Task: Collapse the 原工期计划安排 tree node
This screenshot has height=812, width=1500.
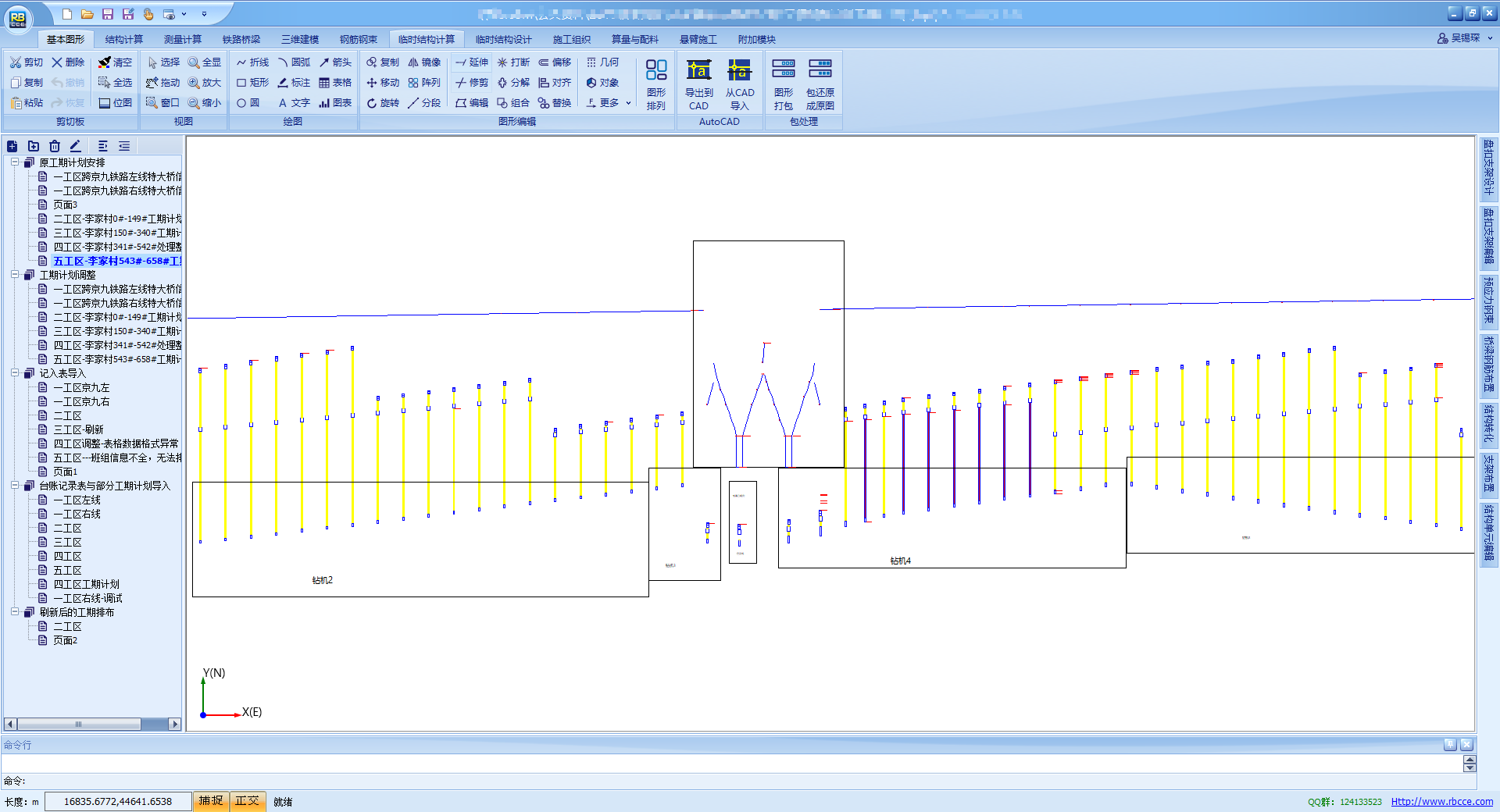Action: tap(15, 162)
